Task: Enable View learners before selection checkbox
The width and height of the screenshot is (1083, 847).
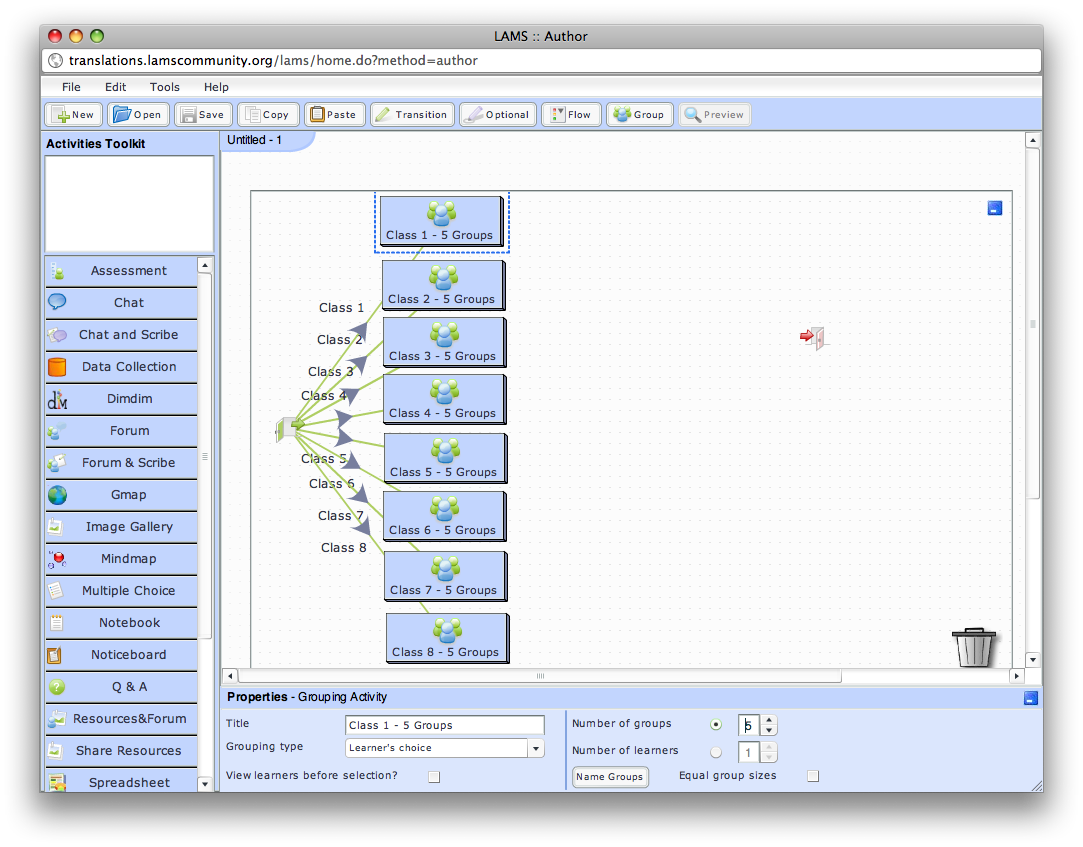Action: [x=434, y=776]
